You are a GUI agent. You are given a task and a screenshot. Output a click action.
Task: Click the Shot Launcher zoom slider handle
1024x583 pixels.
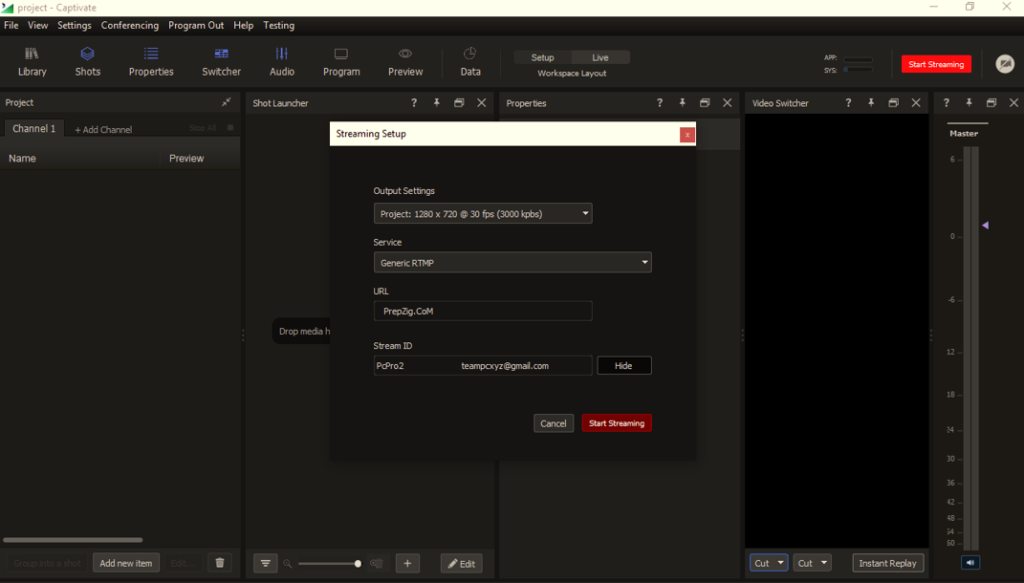click(357, 563)
